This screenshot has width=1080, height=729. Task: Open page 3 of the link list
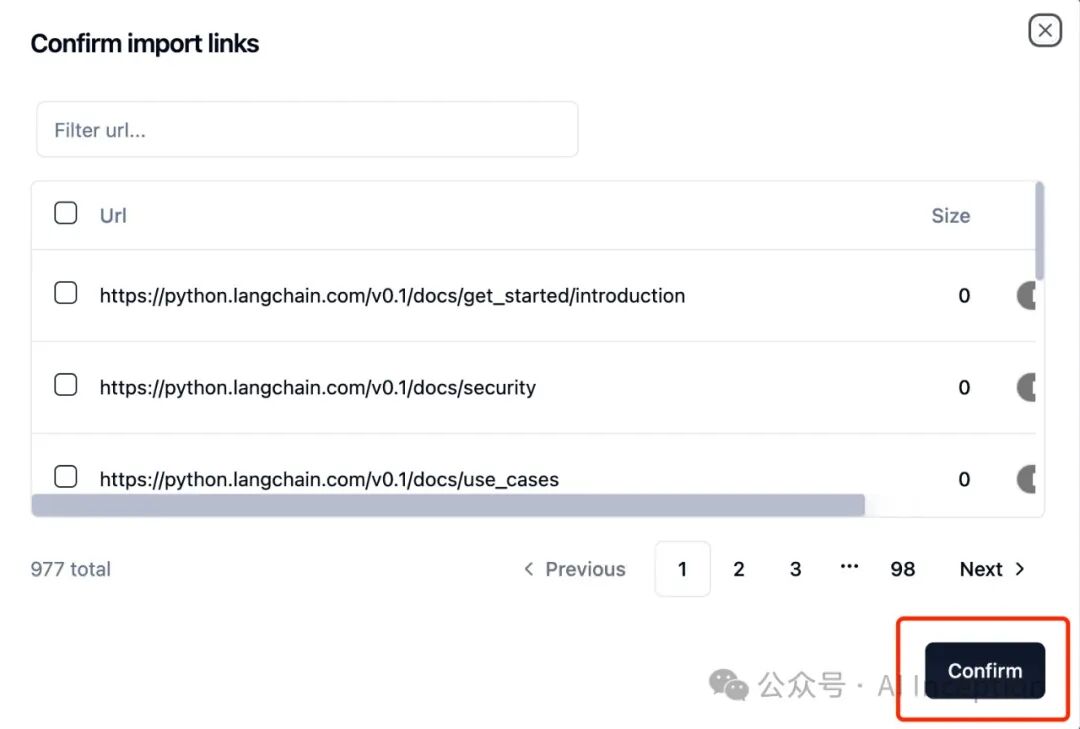[796, 569]
